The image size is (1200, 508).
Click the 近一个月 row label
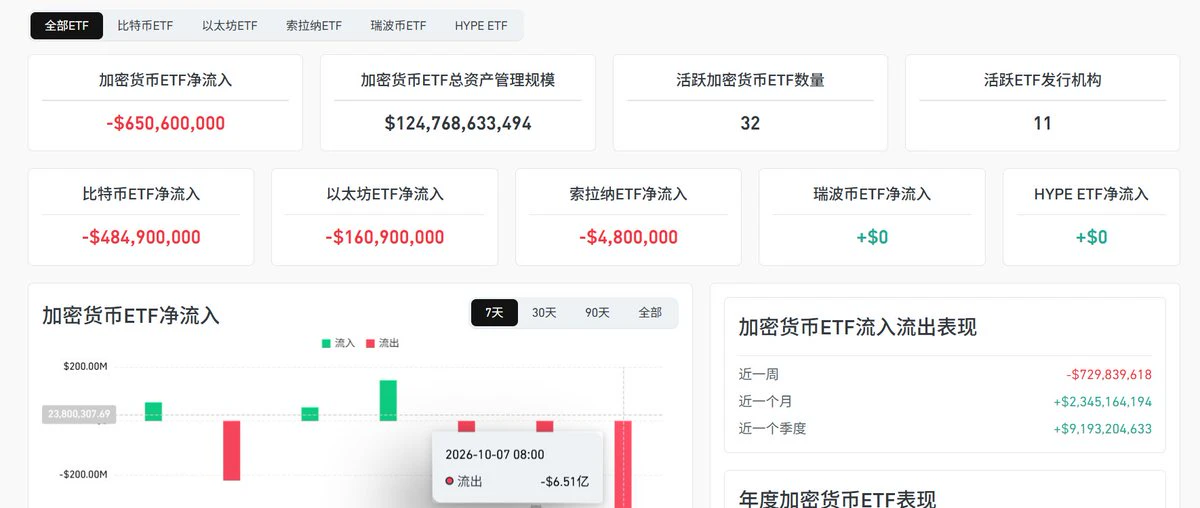[x=765, y=402]
